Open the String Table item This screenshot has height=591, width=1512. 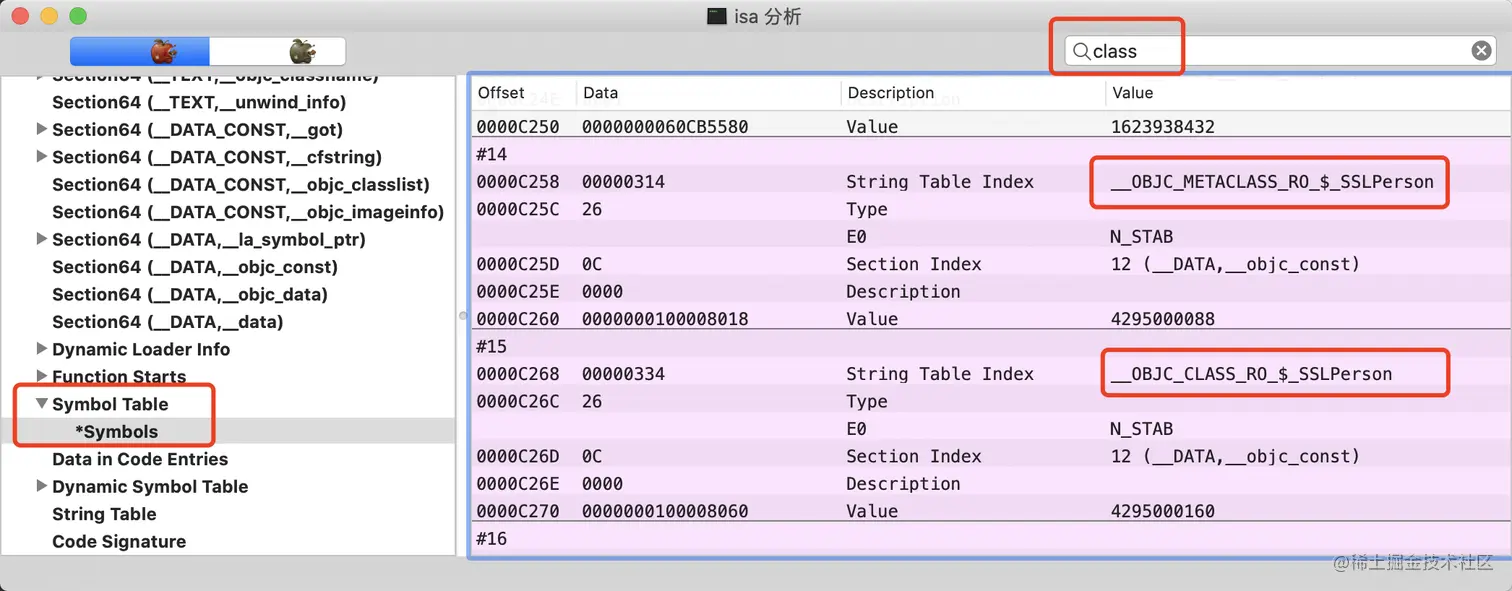tap(104, 514)
